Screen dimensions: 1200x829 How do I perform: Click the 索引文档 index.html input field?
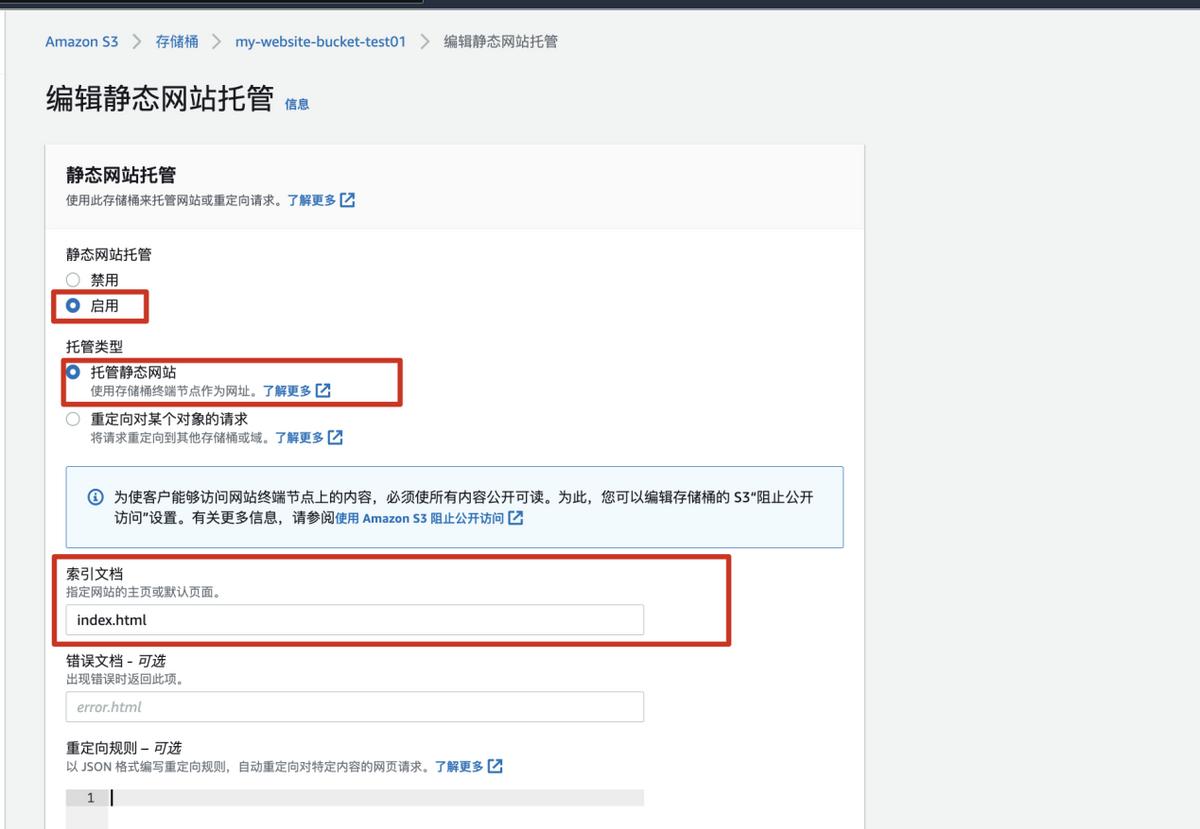tap(355, 619)
